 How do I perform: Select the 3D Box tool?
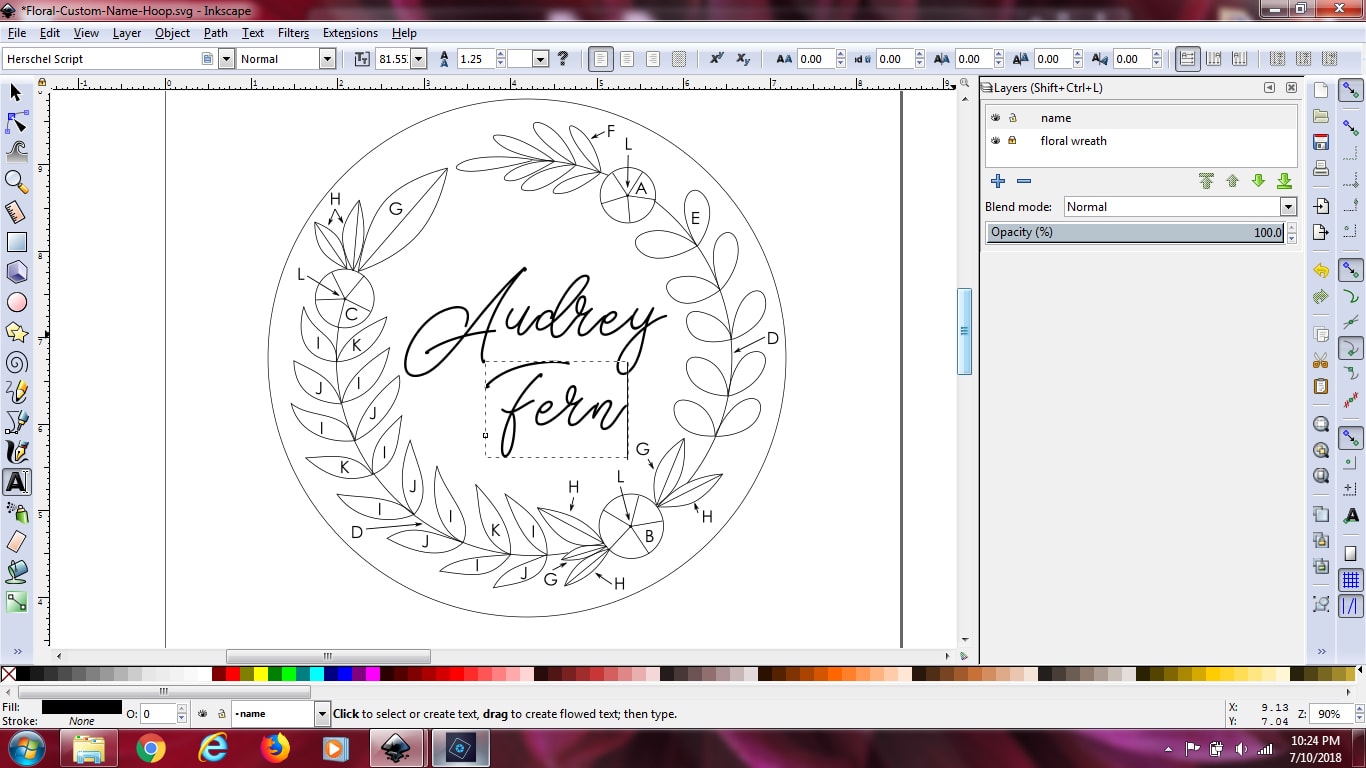tap(16, 272)
